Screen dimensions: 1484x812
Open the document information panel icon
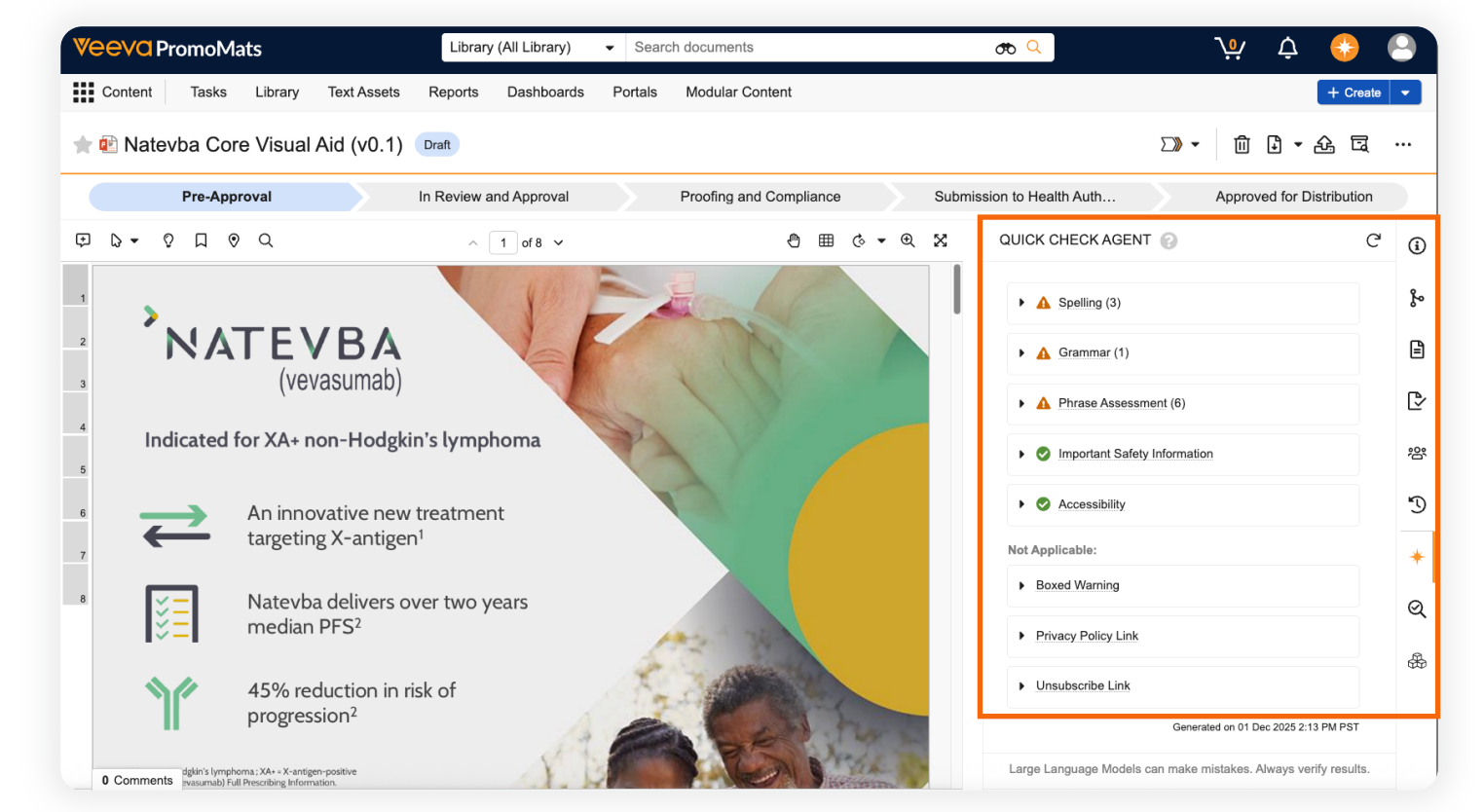click(x=1417, y=246)
